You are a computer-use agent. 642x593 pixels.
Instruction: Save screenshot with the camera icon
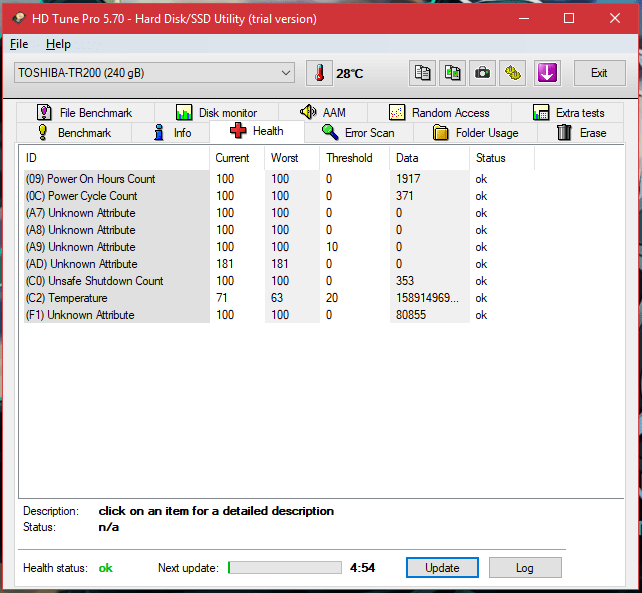[x=482, y=73]
